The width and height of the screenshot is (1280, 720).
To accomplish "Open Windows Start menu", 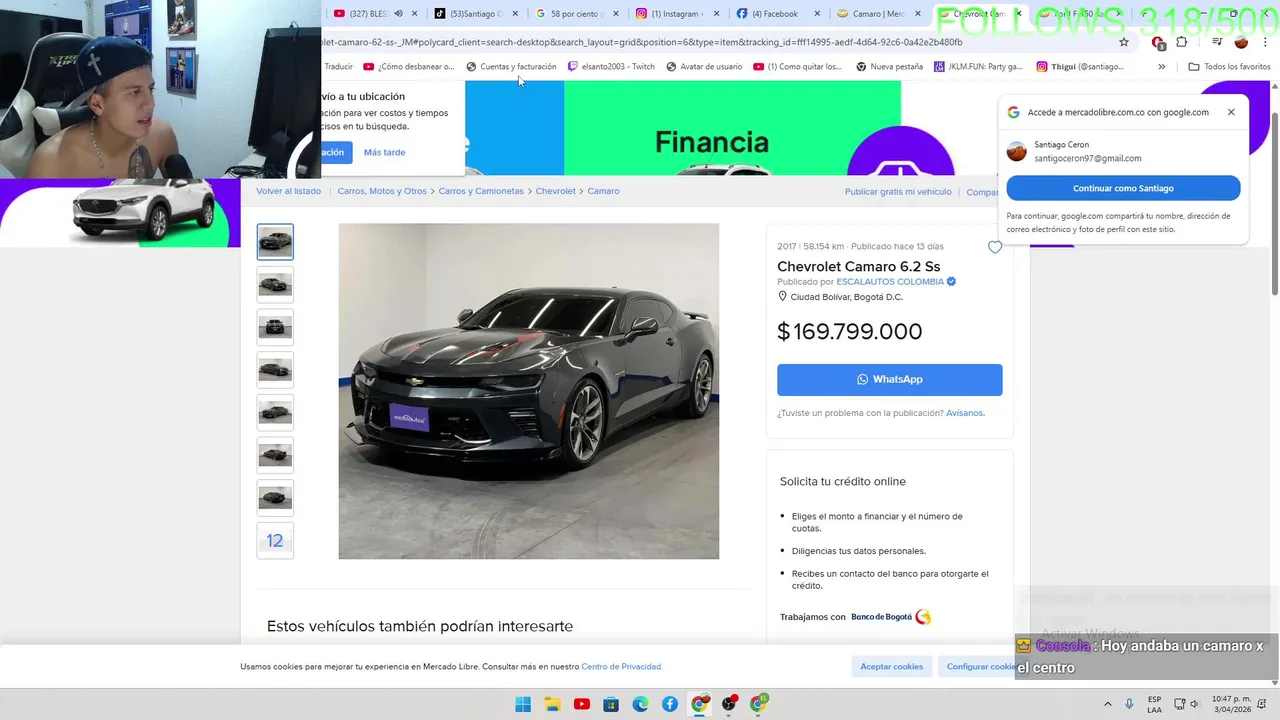I will [x=523, y=704].
